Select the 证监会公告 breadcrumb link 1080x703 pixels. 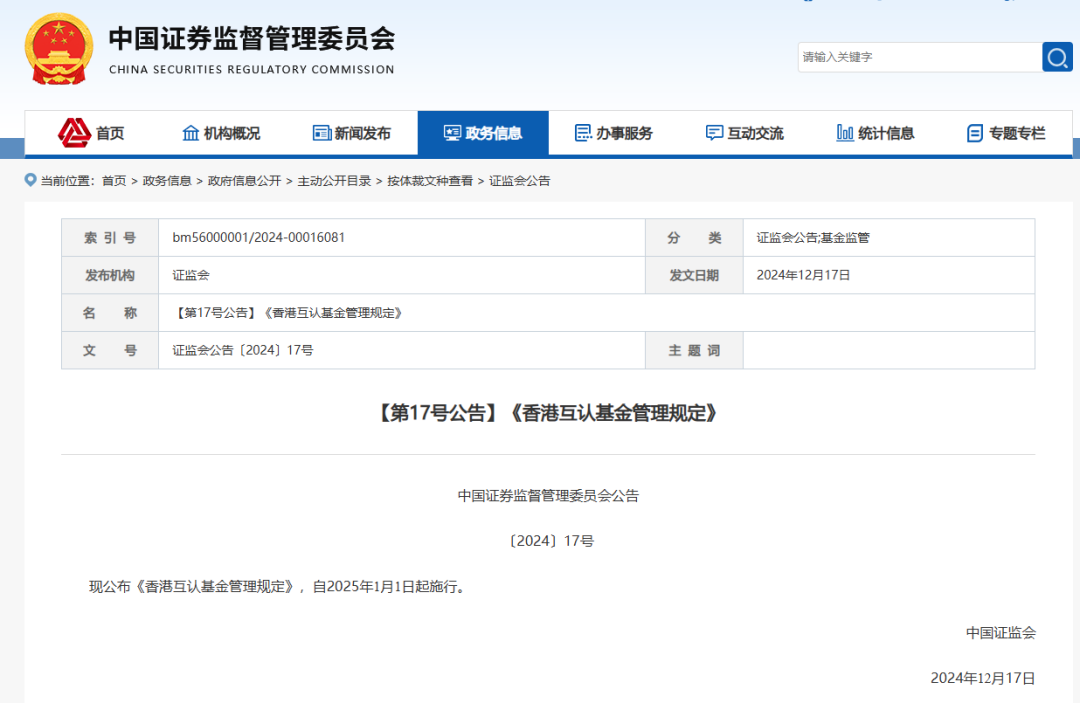(519, 181)
